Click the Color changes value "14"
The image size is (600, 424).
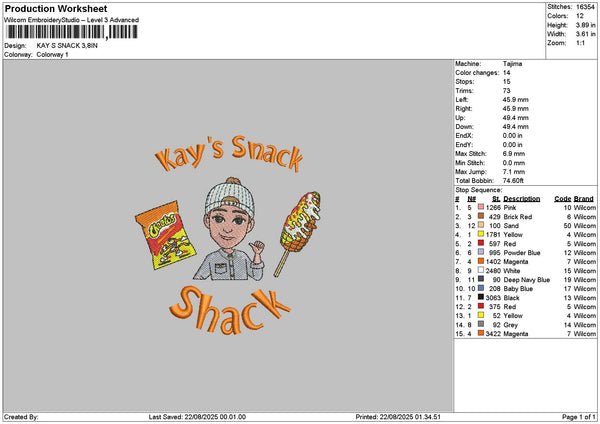(x=507, y=73)
